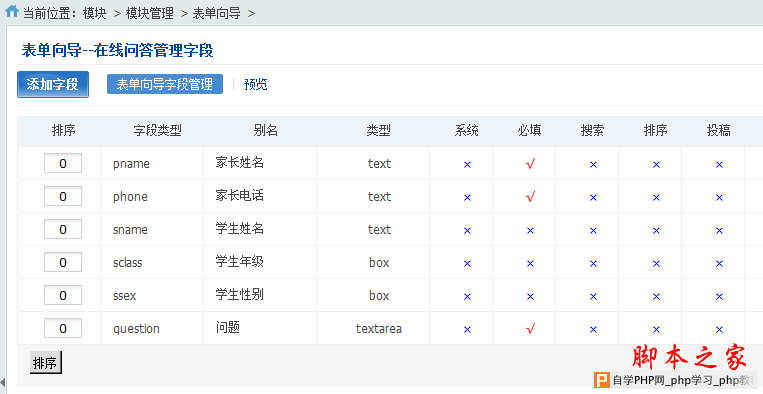Click the 家长电话 alias cell
Image resolution: width=763 pixels, height=394 pixels.
[240, 196]
